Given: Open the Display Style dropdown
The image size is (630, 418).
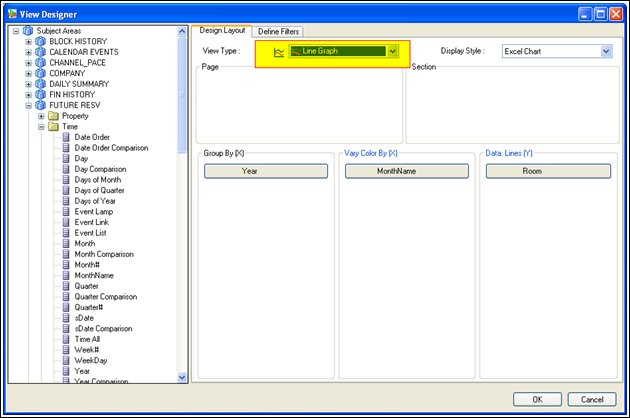Looking at the screenshot, I should tap(606, 51).
